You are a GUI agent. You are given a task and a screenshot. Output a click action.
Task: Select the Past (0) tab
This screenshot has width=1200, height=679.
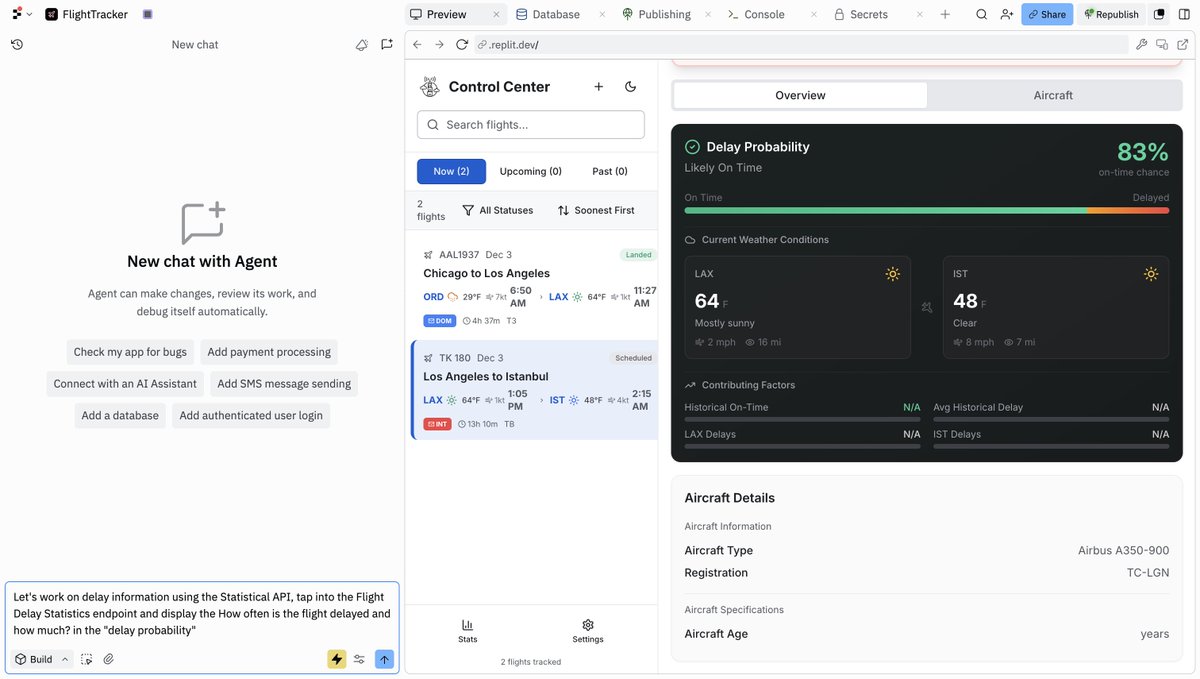coord(610,171)
